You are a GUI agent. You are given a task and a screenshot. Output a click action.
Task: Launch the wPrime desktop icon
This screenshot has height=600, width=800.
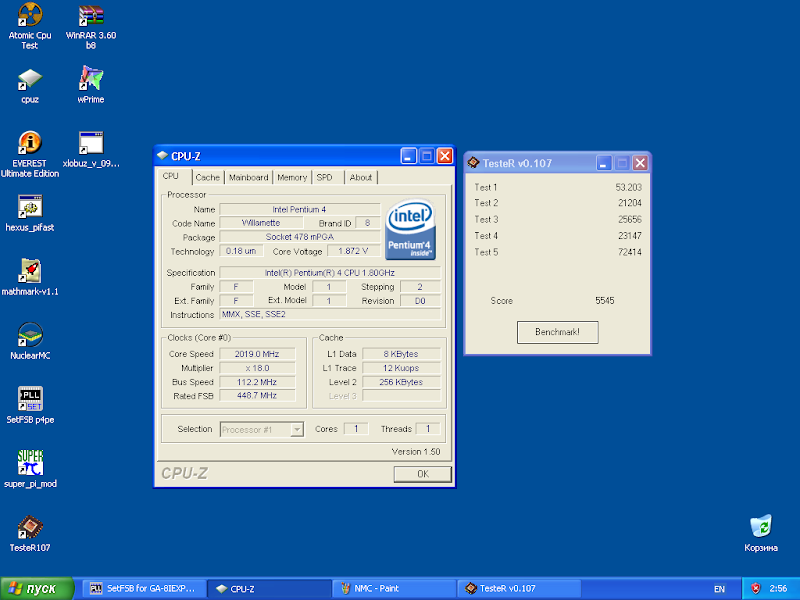pos(91,79)
